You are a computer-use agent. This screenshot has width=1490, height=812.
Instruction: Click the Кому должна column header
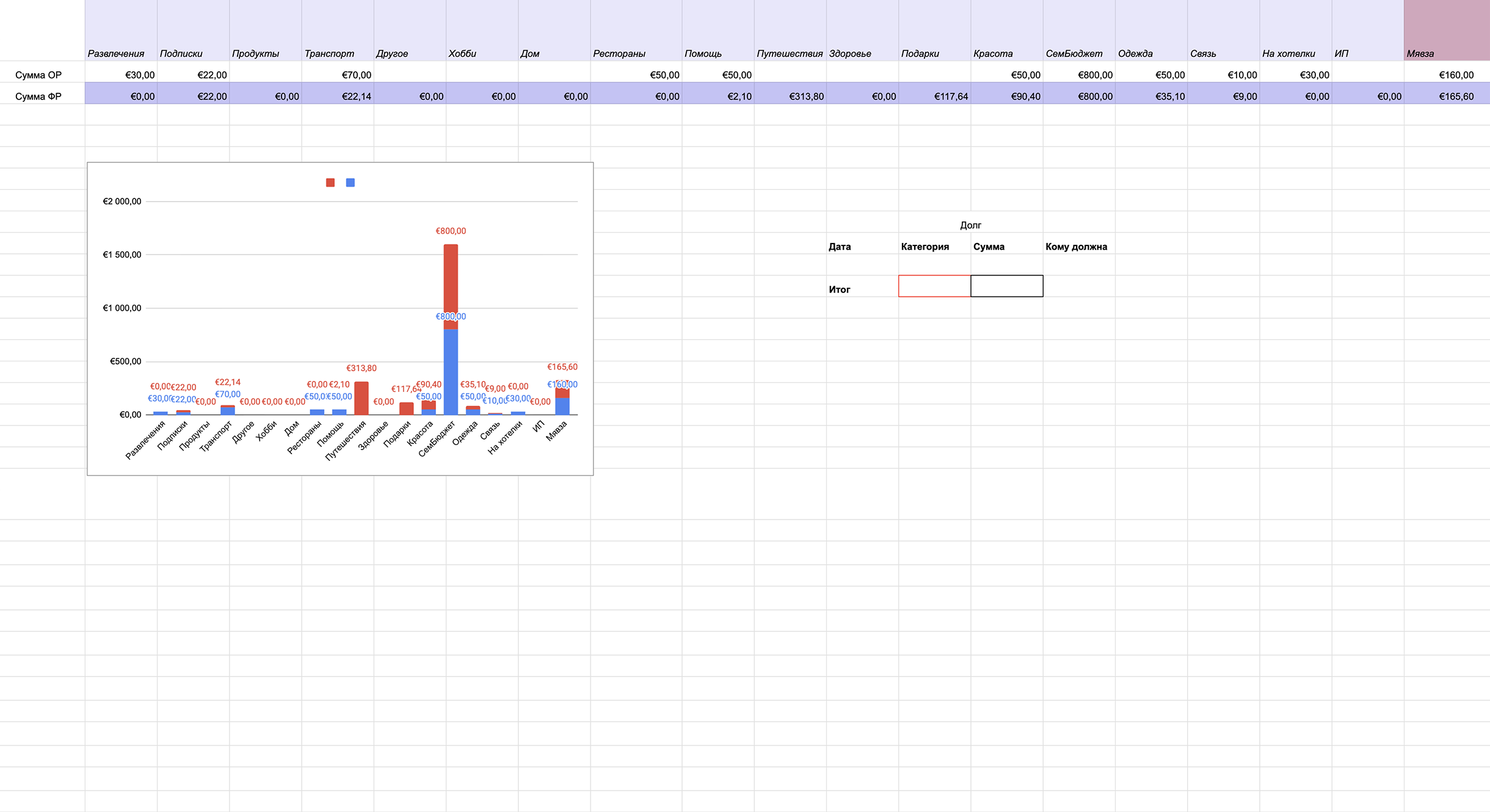click(x=1076, y=247)
